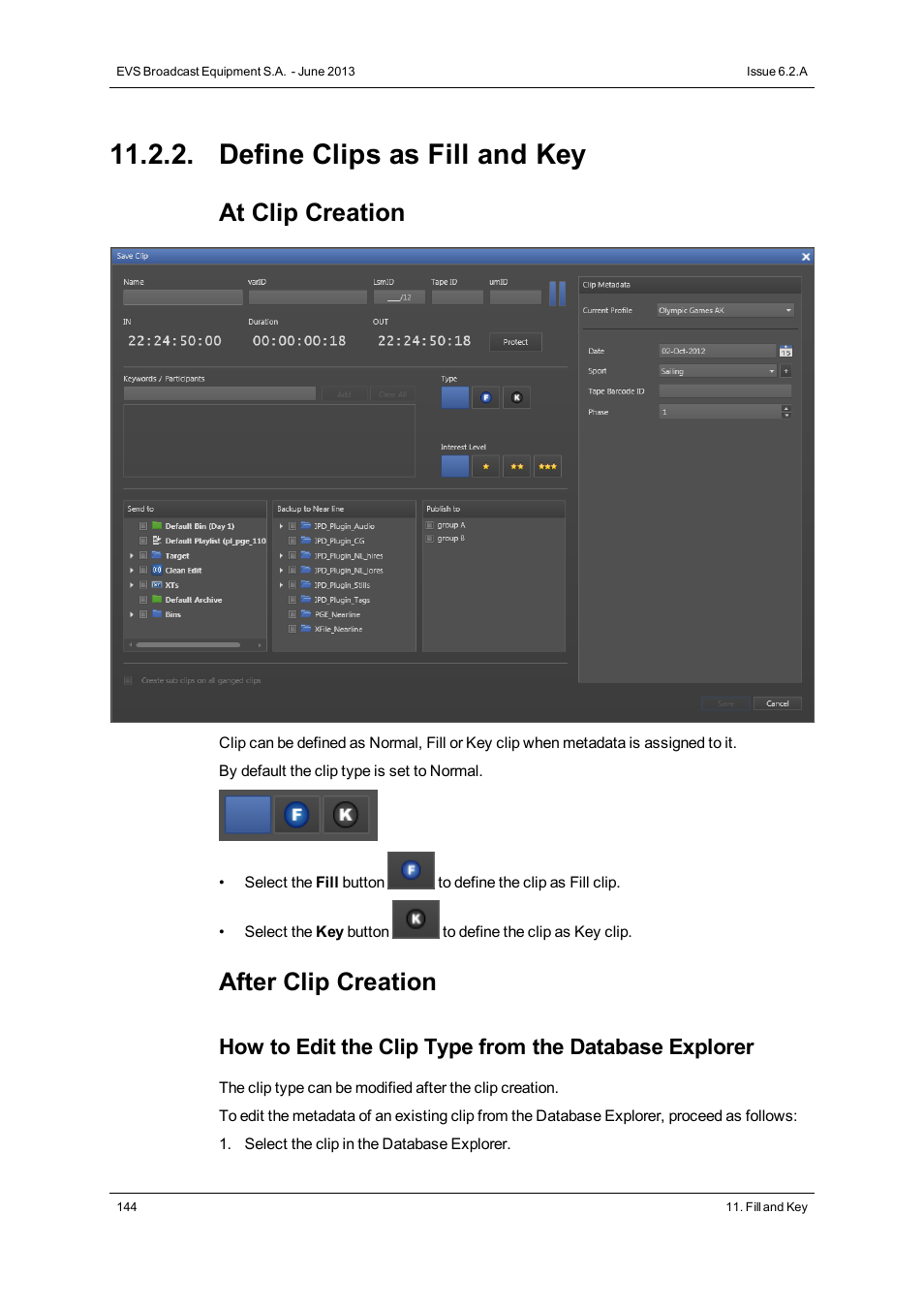Click the IN timecode 22:24:50:00

coord(174,341)
